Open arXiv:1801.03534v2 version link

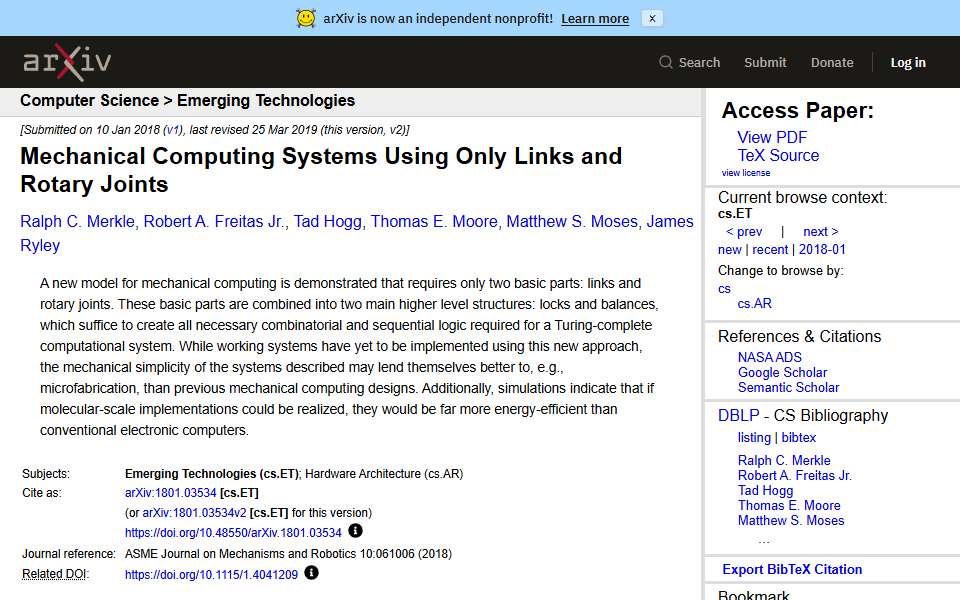point(194,512)
